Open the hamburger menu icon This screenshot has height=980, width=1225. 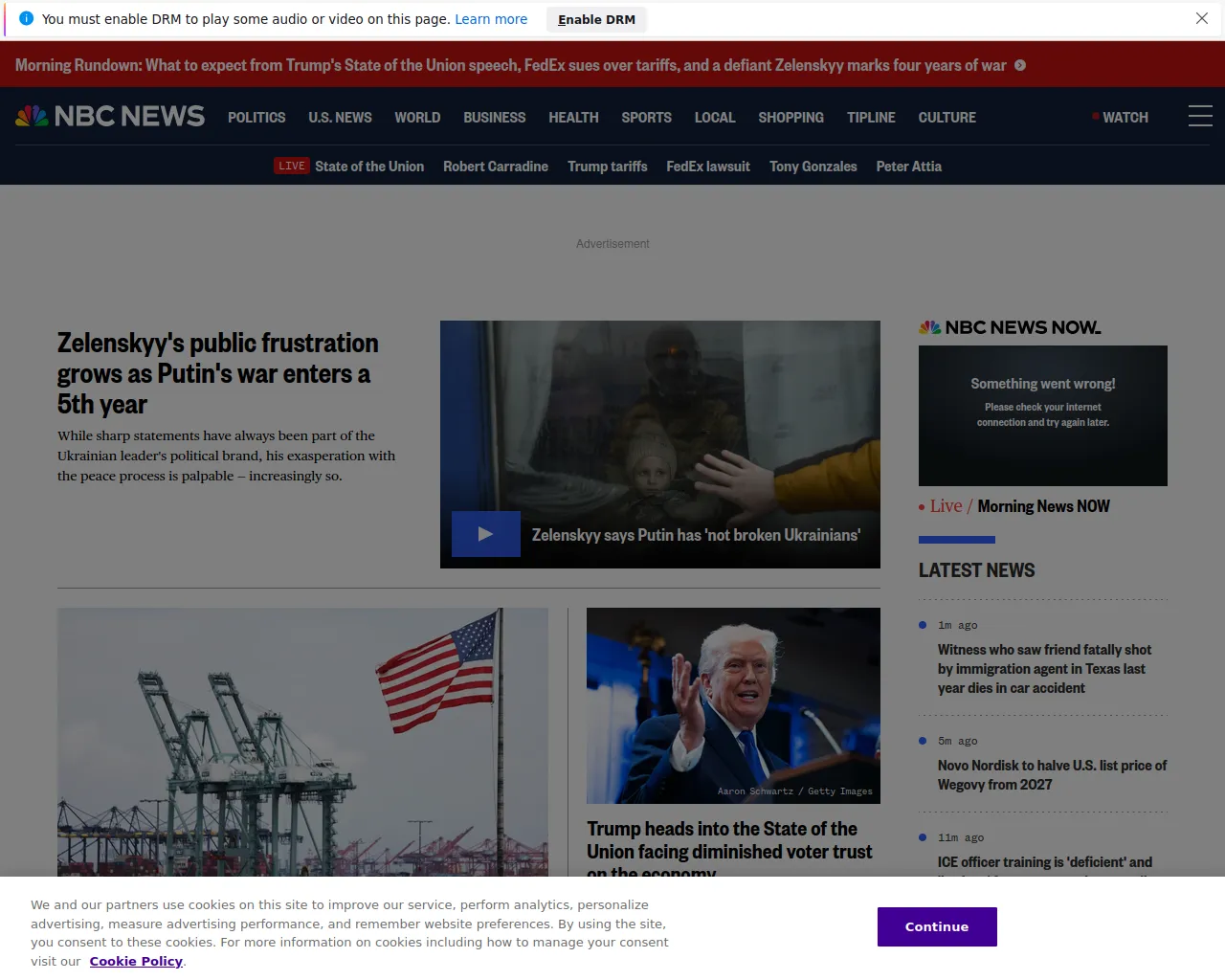[x=1200, y=117]
